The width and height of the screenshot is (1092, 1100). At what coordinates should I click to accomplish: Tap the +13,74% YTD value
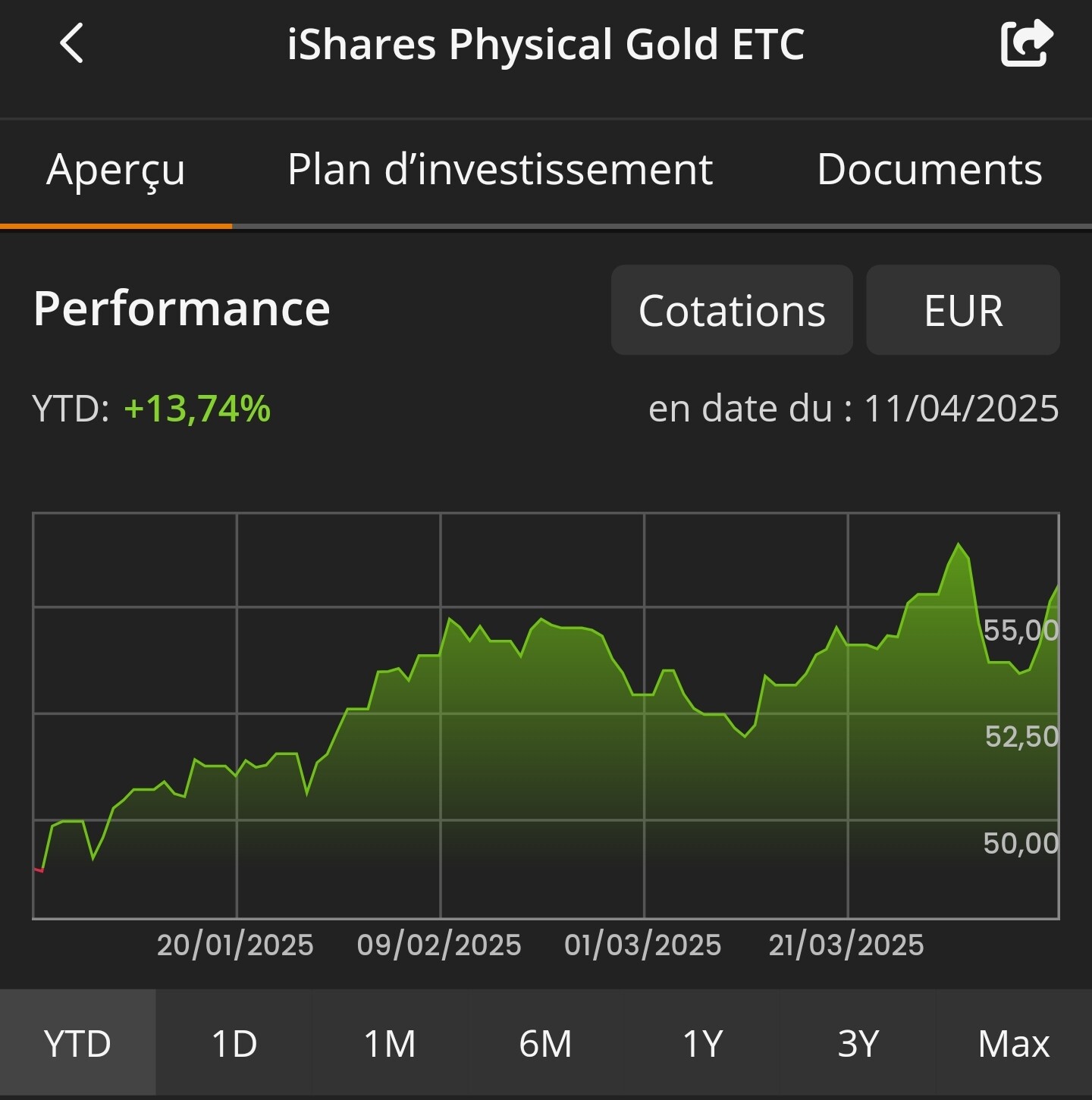197,409
